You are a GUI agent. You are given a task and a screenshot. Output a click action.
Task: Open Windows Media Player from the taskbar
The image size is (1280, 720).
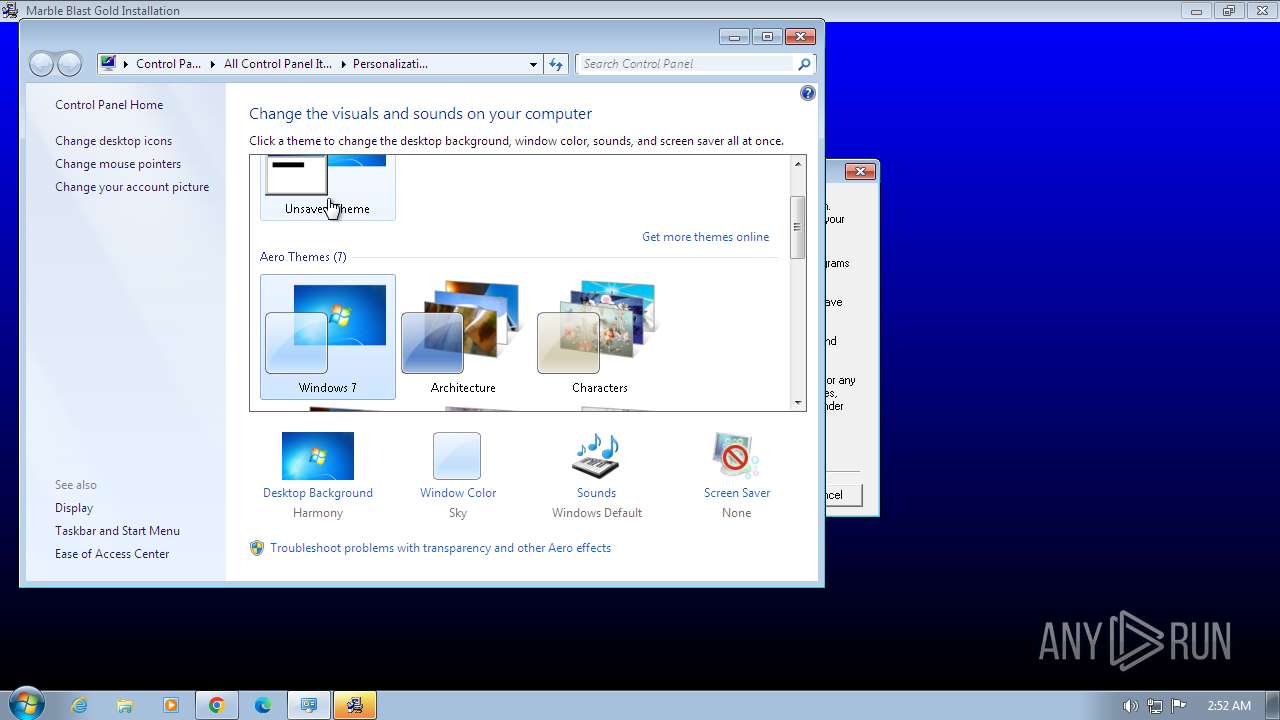click(171, 705)
